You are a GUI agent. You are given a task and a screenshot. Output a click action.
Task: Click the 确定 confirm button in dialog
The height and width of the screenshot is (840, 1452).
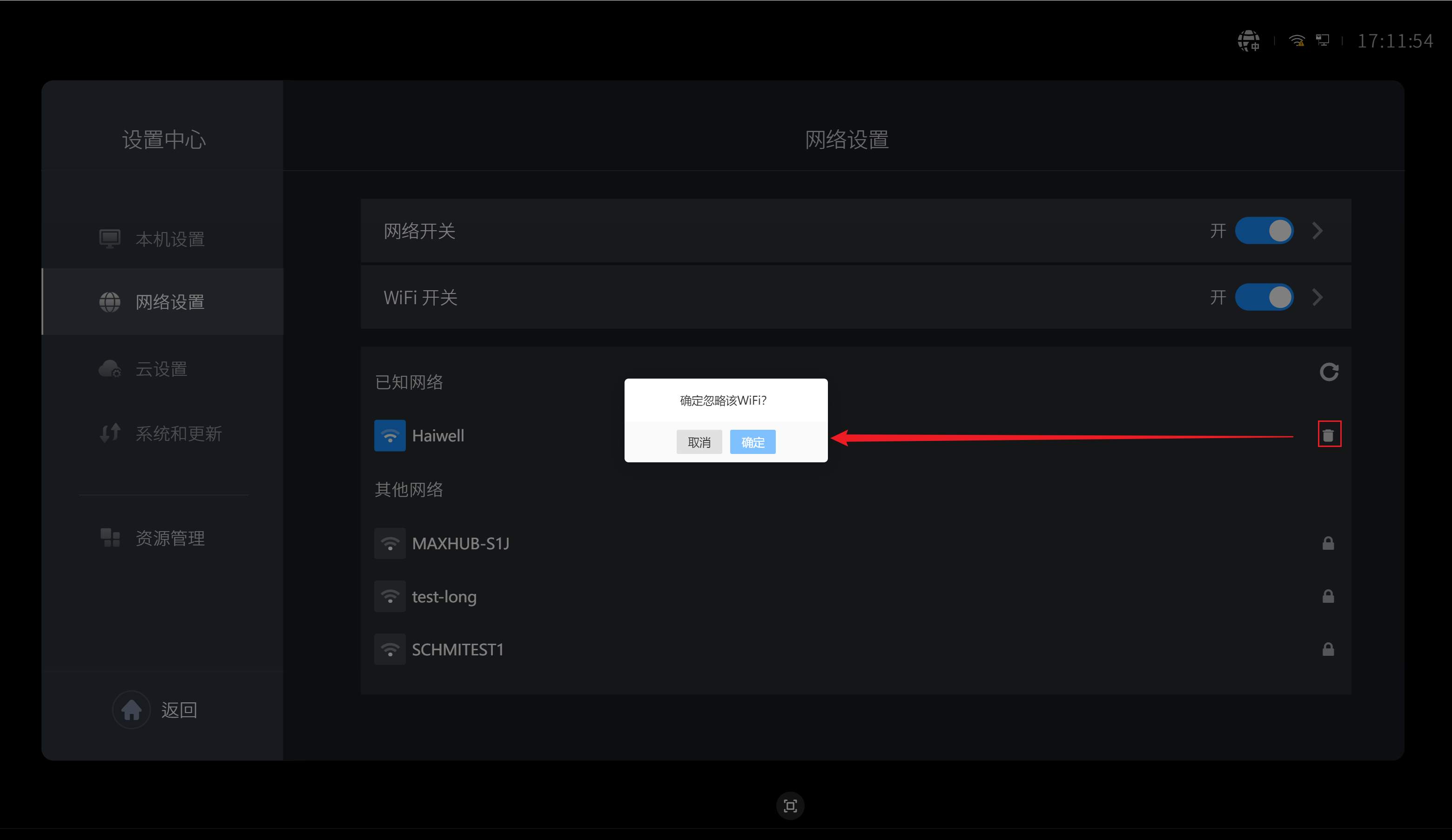[753, 441]
